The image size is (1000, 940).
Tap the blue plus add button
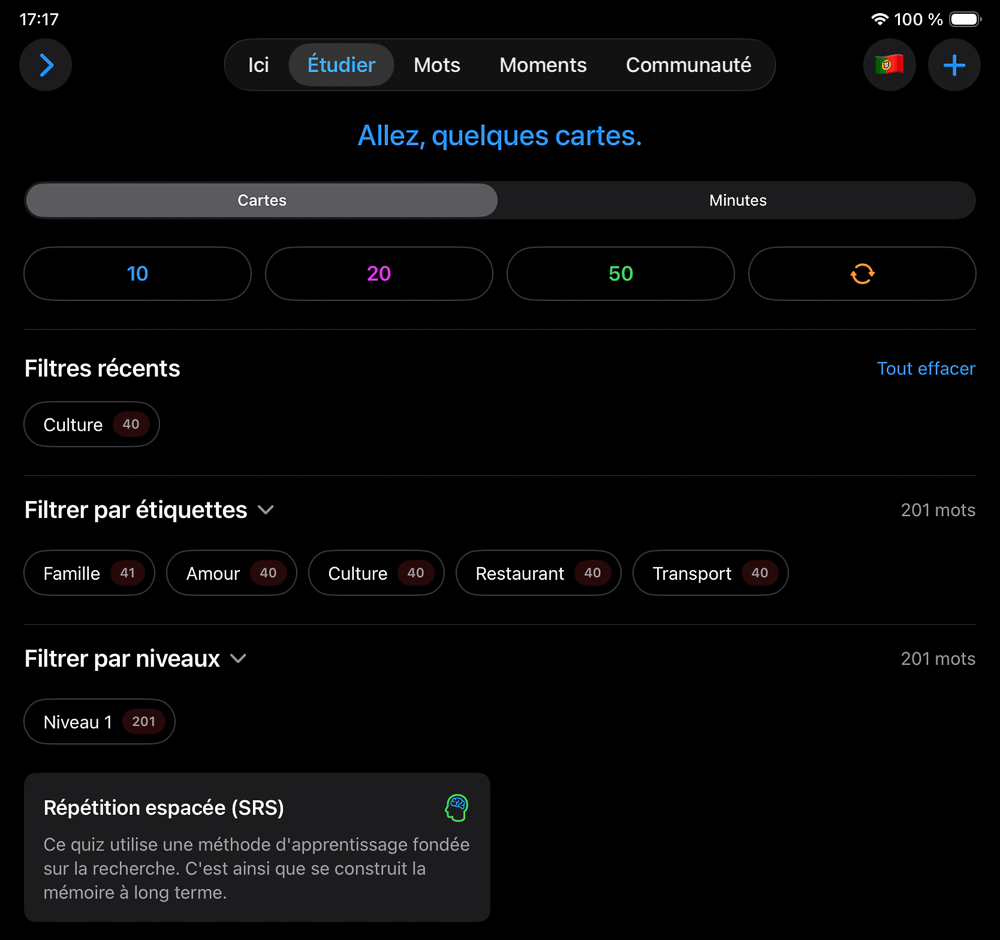954,65
